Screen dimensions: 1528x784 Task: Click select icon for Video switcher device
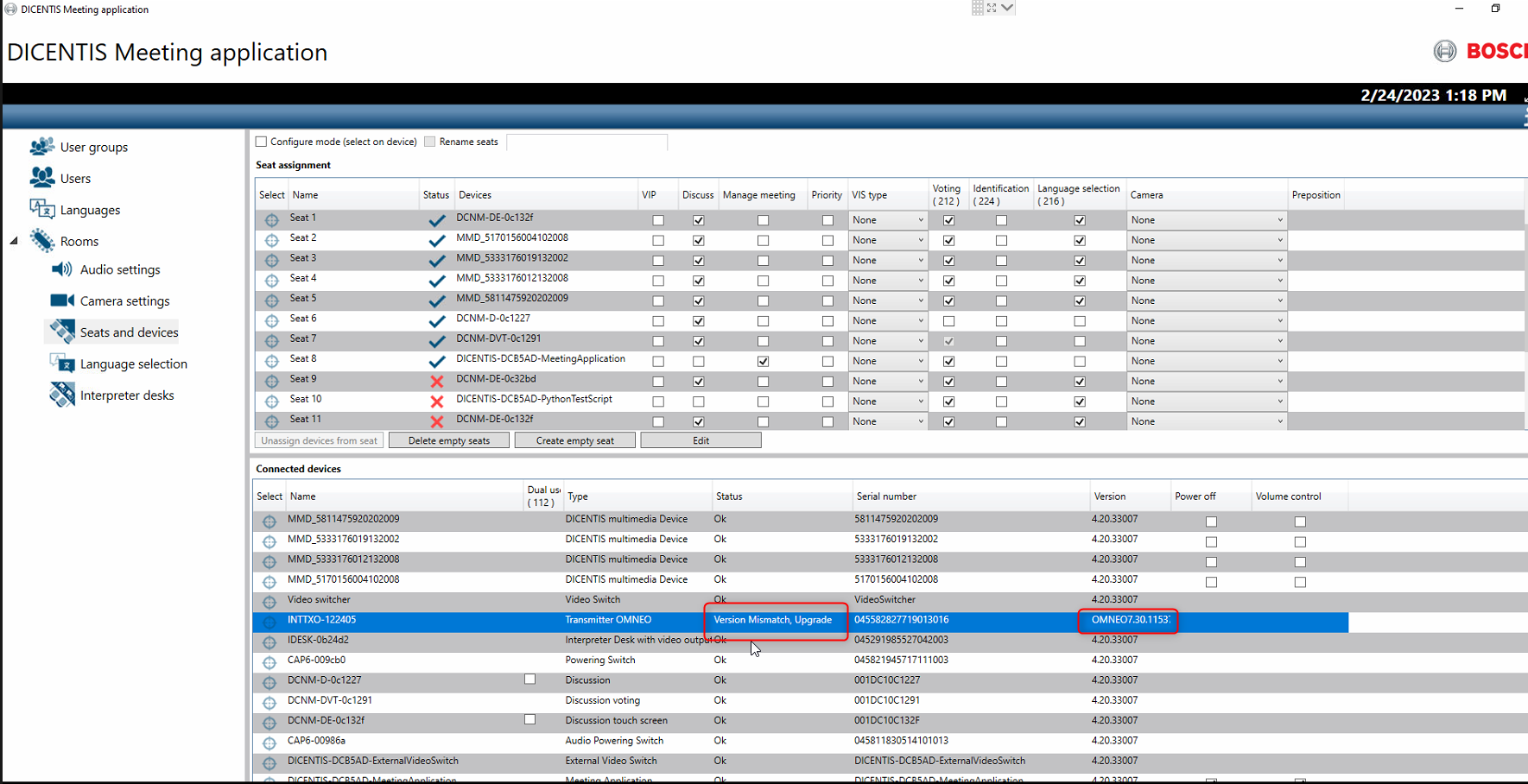(269, 602)
